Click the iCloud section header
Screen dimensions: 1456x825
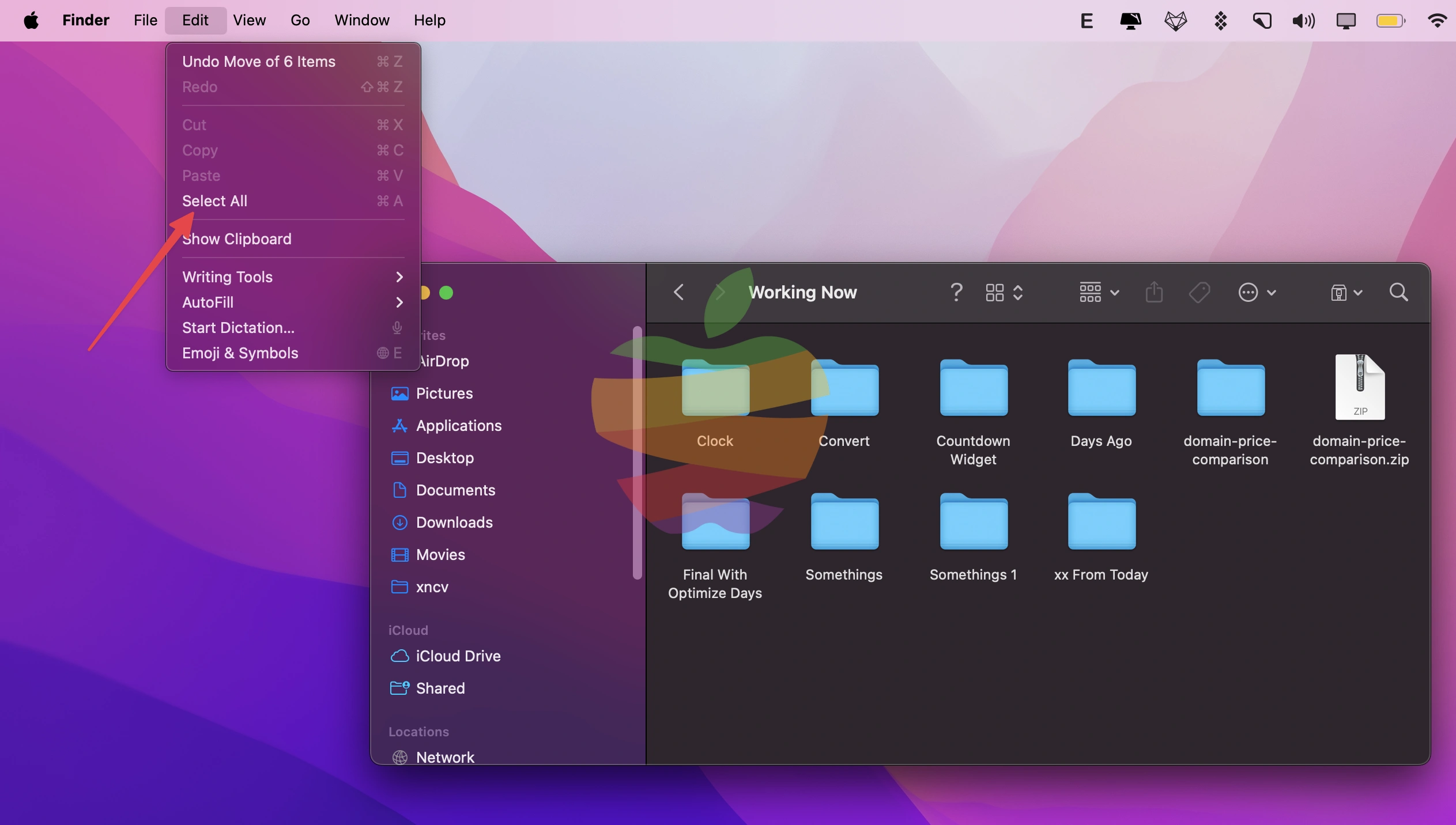(408, 630)
